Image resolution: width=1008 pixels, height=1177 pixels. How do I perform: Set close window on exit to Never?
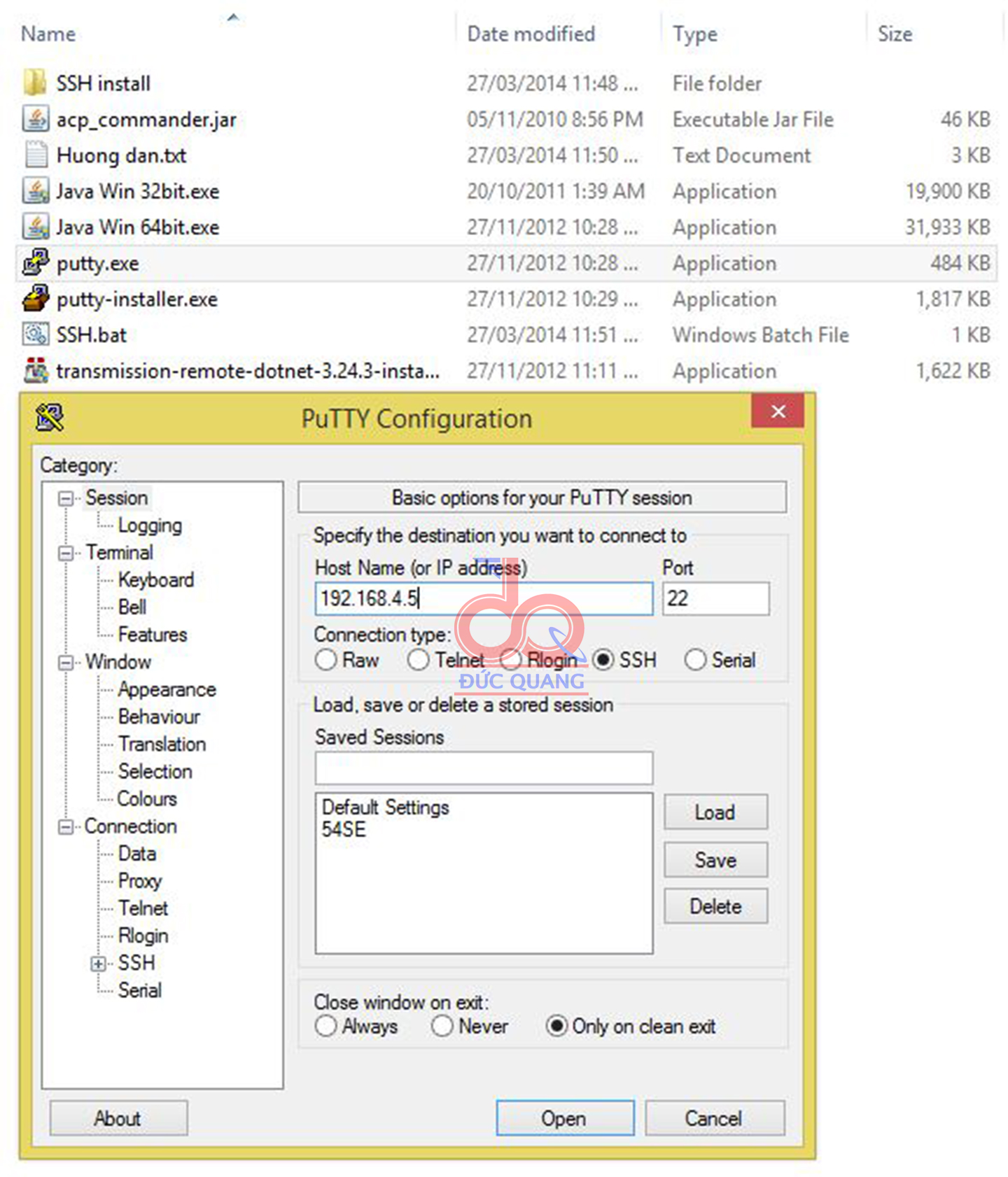tap(442, 1027)
